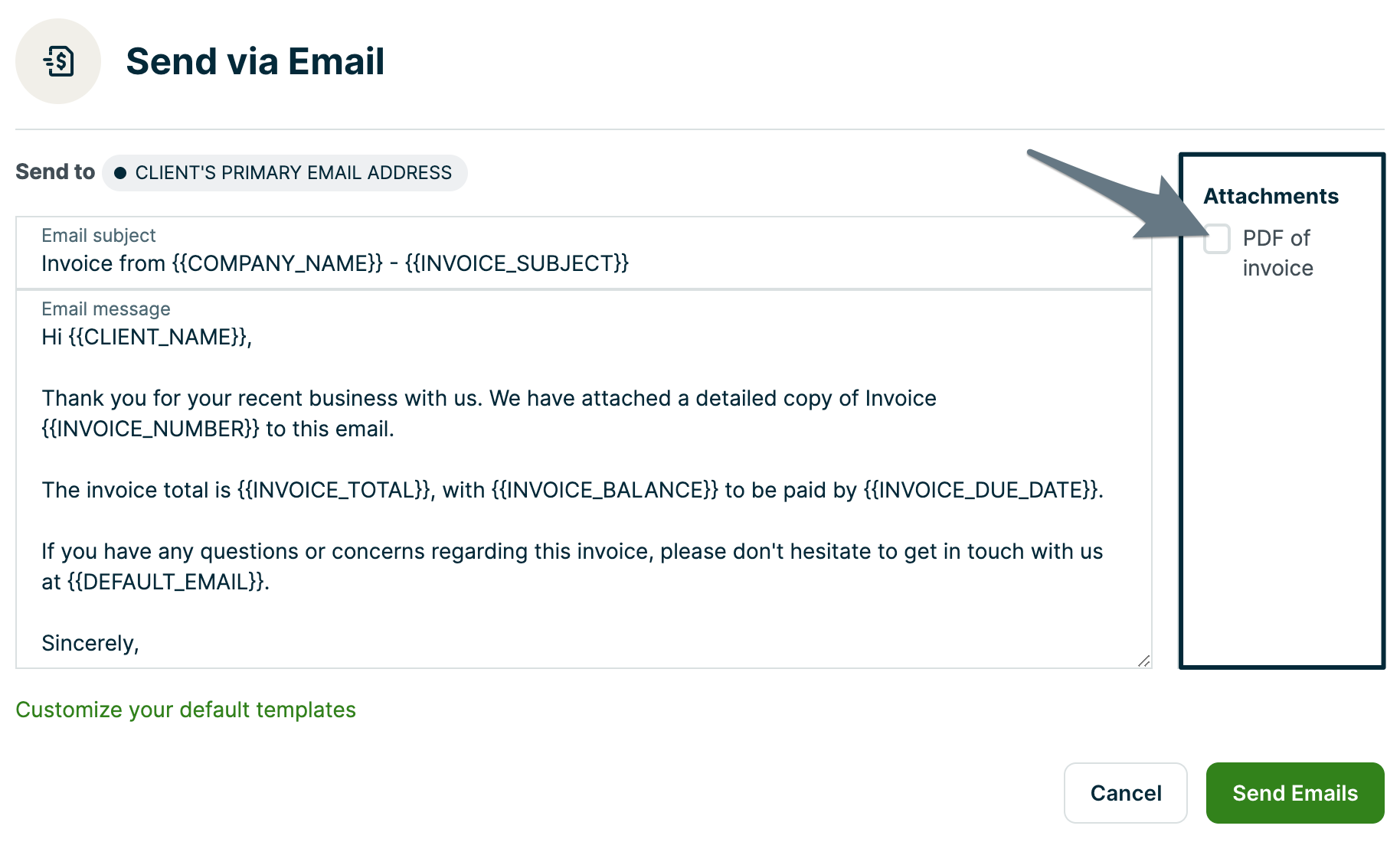Viewport: 1400px width, 842px height.
Task: Click the Attachments panel heading
Action: [1271, 196]
